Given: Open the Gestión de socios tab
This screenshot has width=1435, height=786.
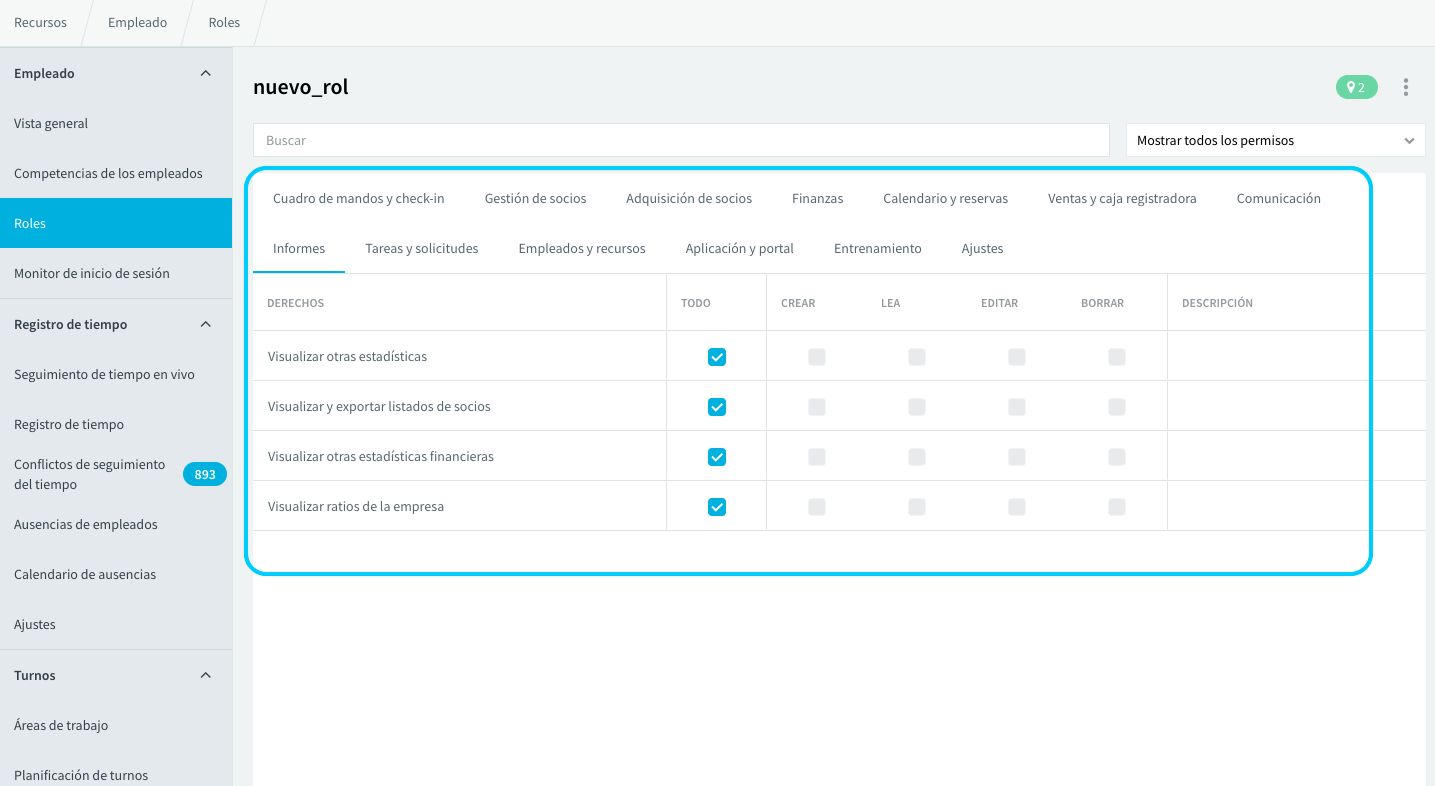Looking at the screenshot, I should pyautogui.click(x=535, y=198).
